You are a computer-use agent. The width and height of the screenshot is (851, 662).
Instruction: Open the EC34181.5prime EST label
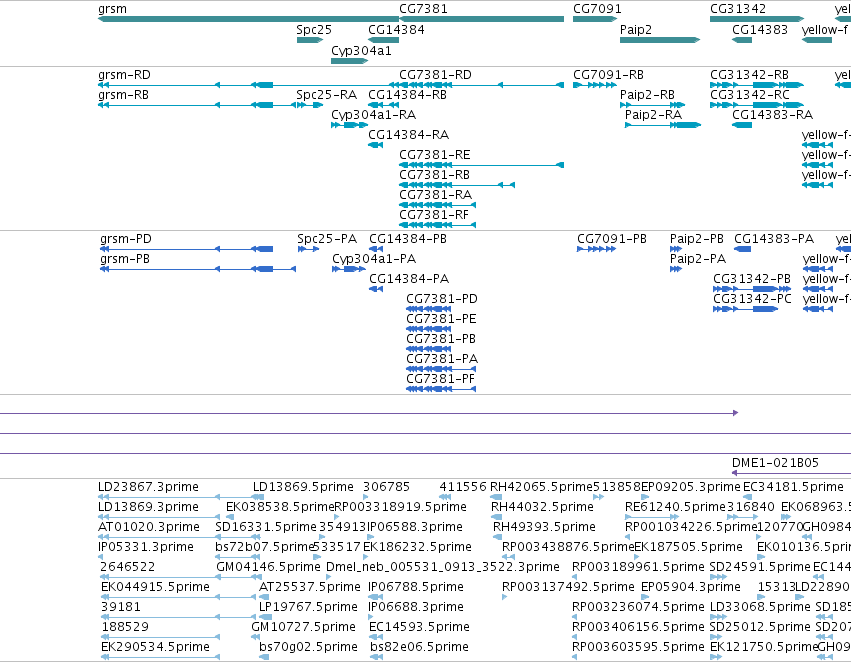coord(793,487)
